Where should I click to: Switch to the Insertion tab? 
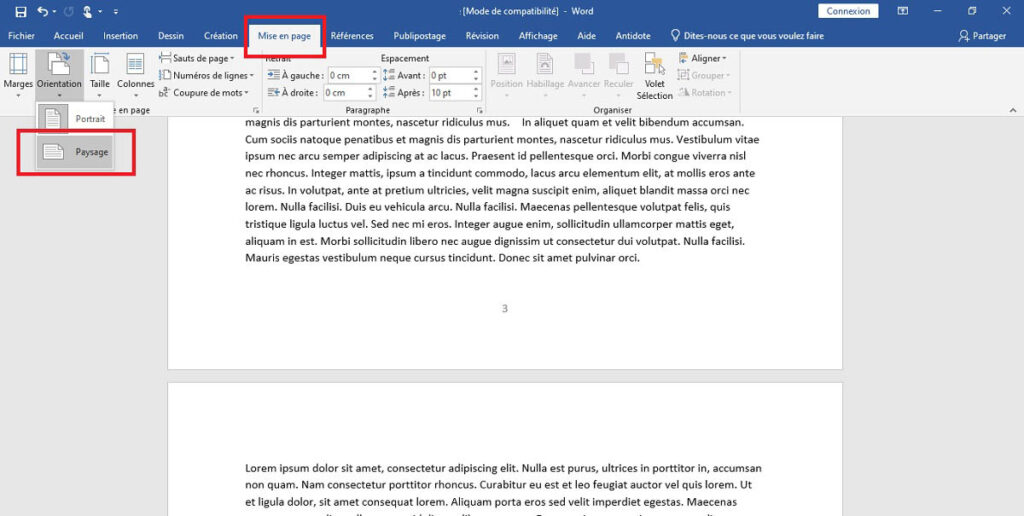click(x=121, y=36)
